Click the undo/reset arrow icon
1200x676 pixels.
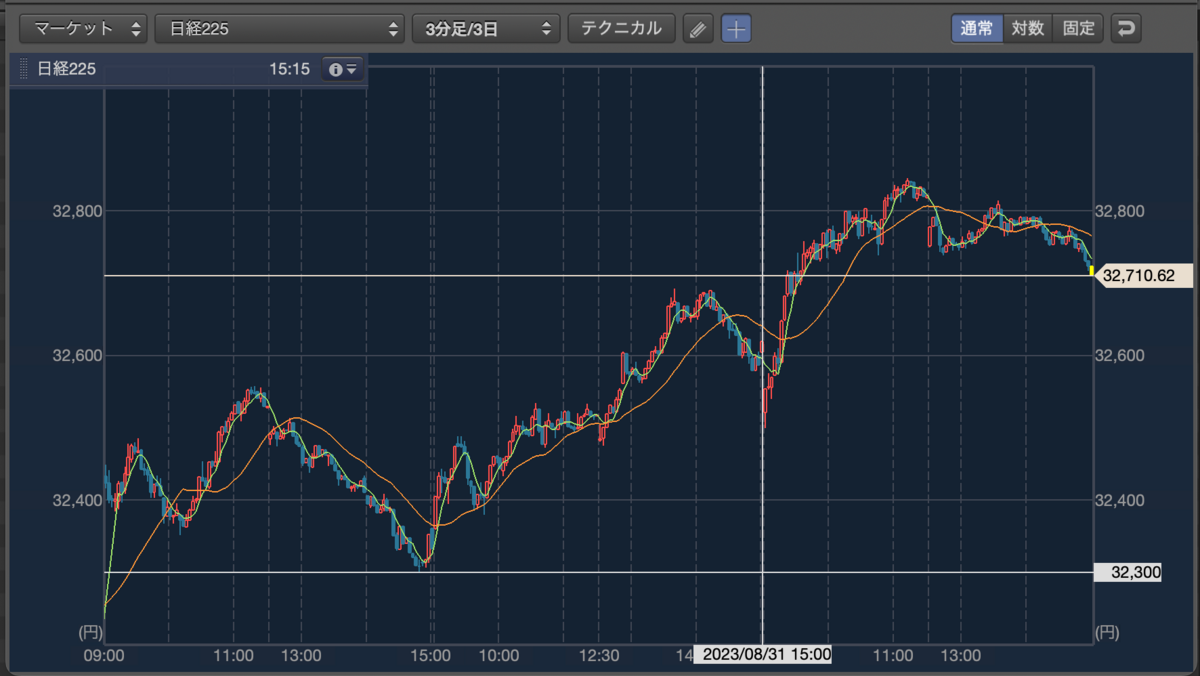[1127, 29]
